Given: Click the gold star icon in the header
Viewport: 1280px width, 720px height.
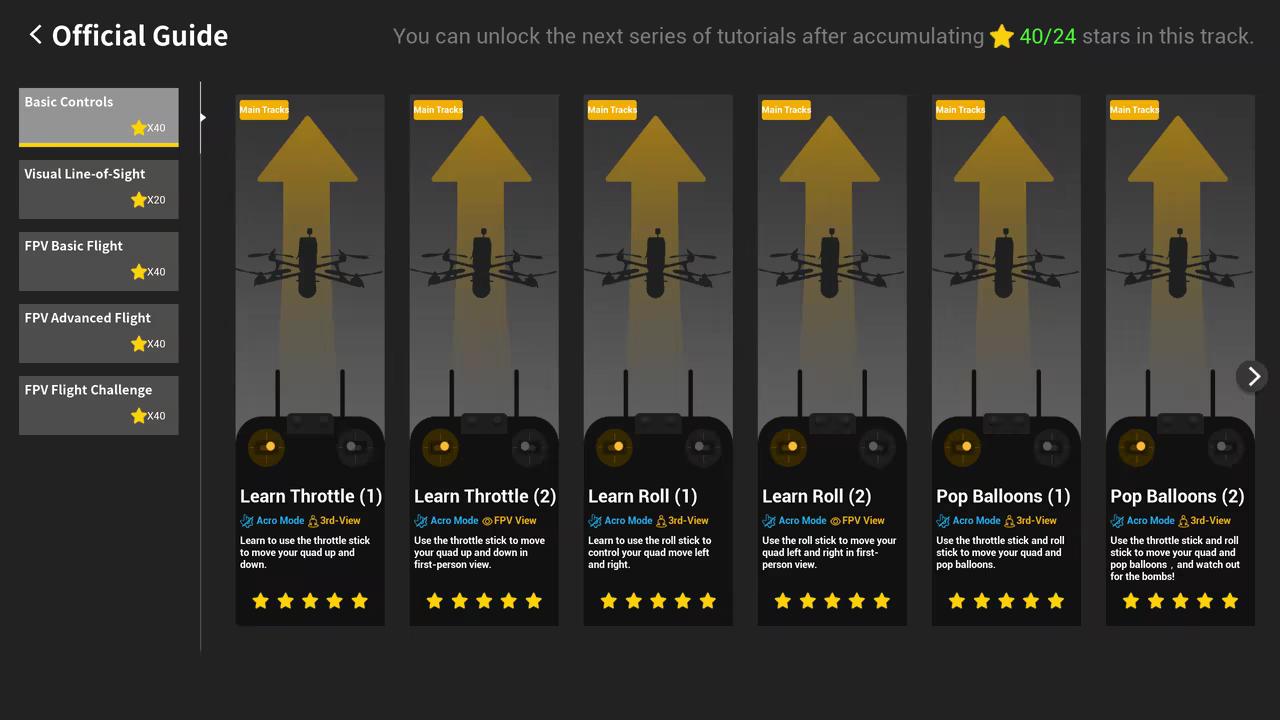Looking at the screenshot, I should [1001, 37].
